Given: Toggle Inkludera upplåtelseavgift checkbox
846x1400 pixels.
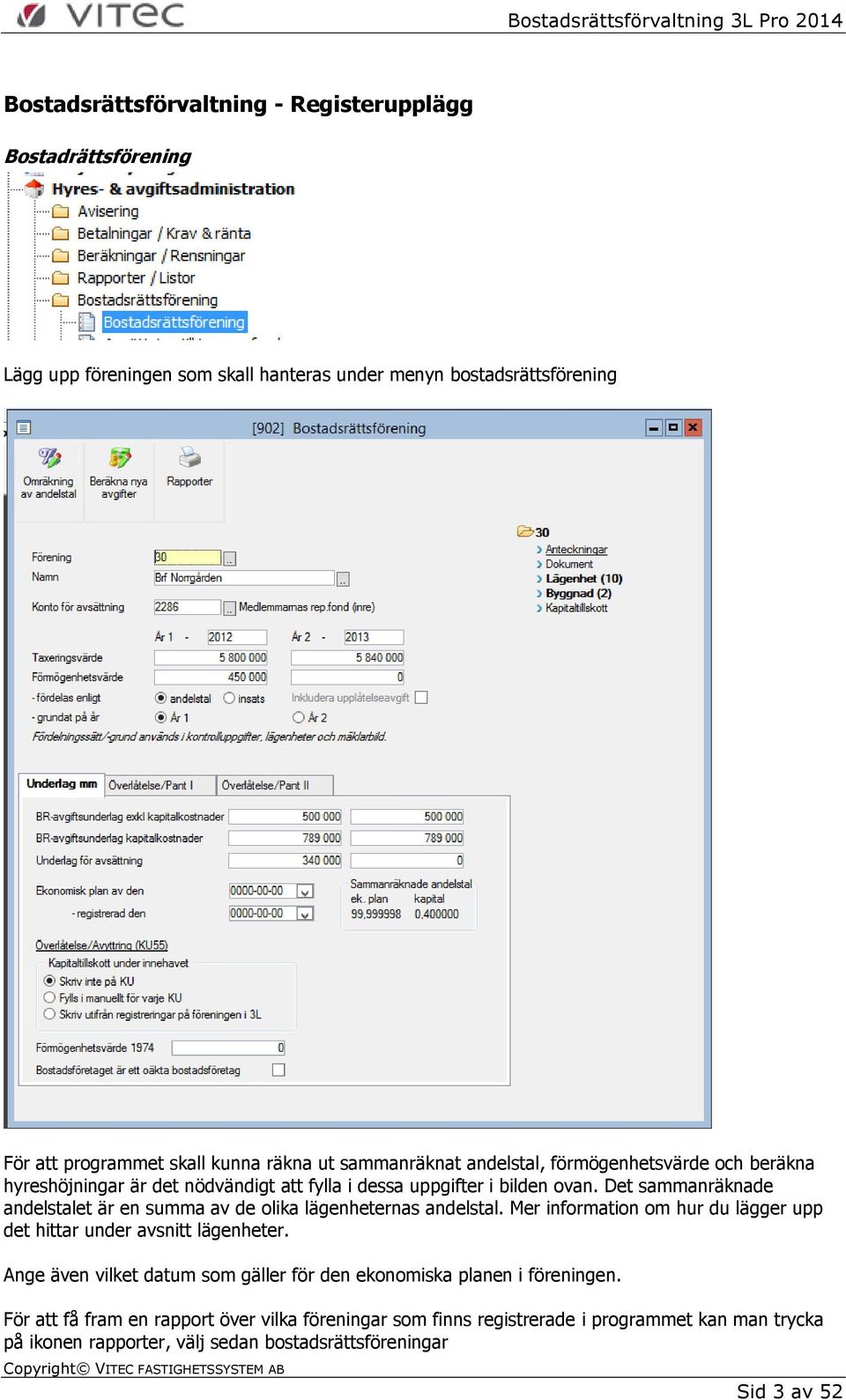Looking at the screenshot, I should tap(421, 697).
